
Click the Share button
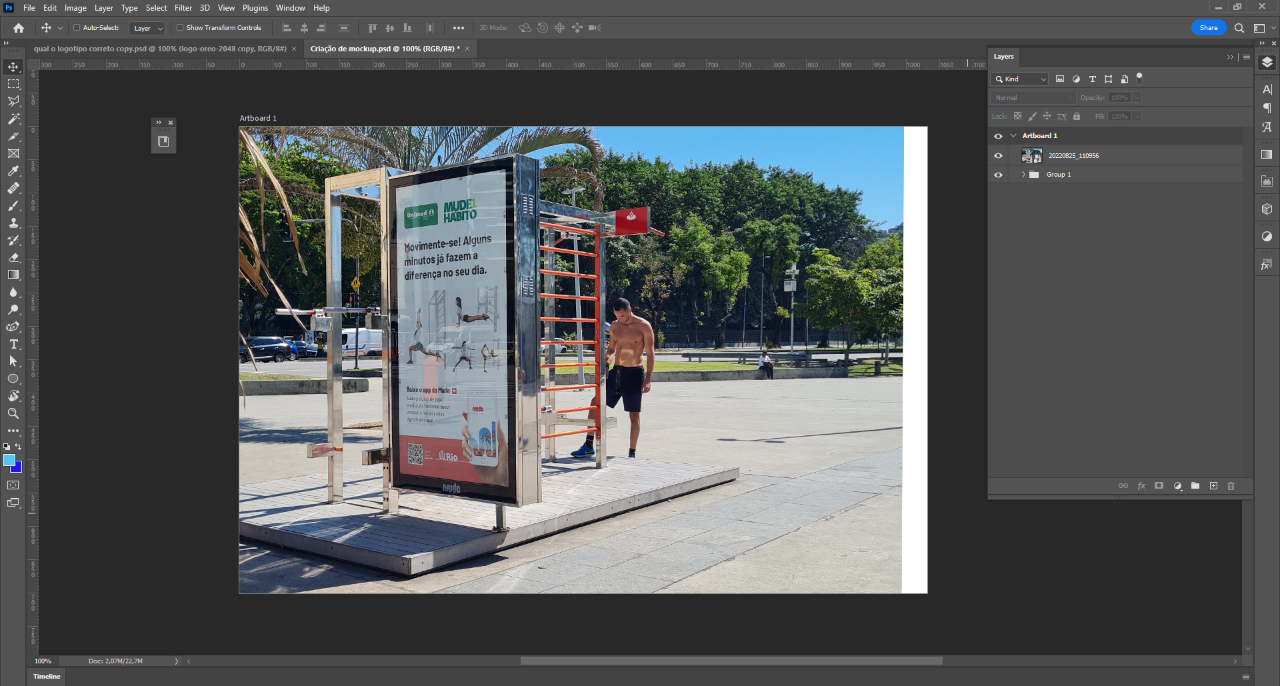click(x=1208, y=28)
